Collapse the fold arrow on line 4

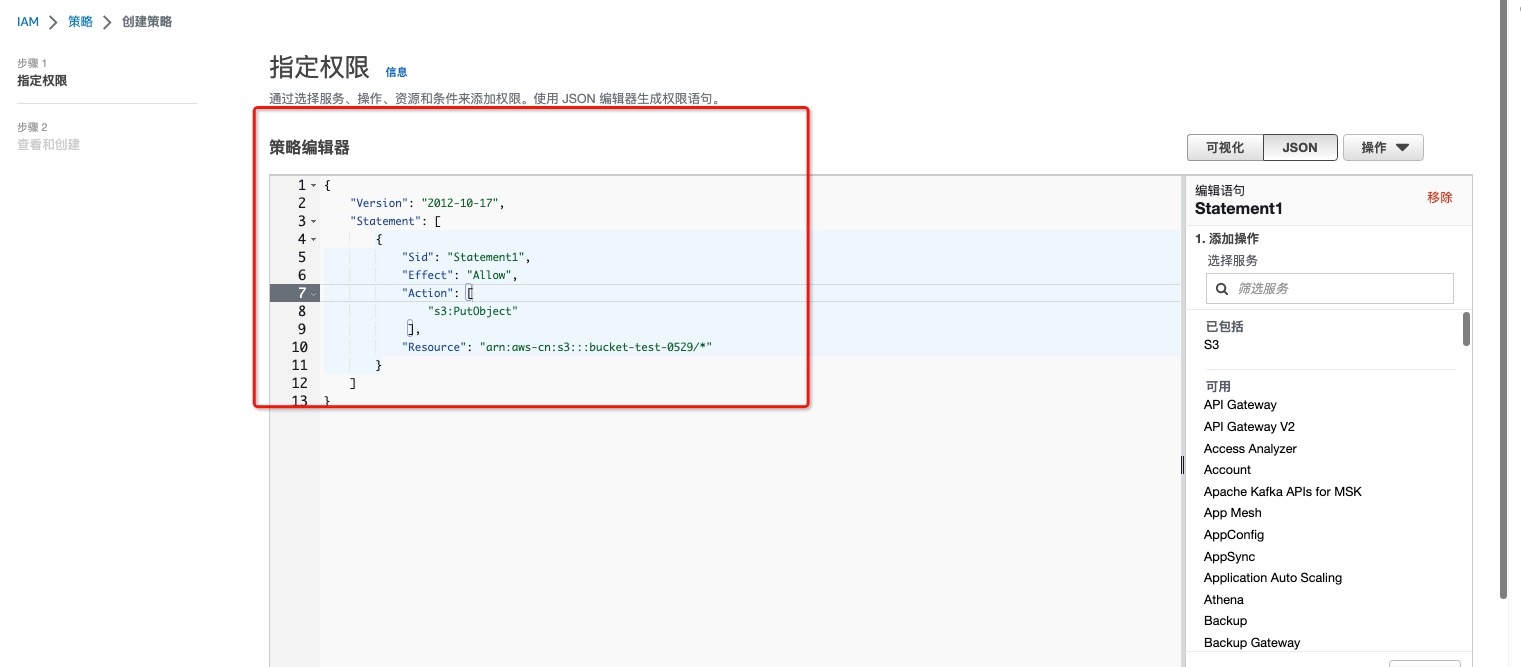click(x=314, y=239)
